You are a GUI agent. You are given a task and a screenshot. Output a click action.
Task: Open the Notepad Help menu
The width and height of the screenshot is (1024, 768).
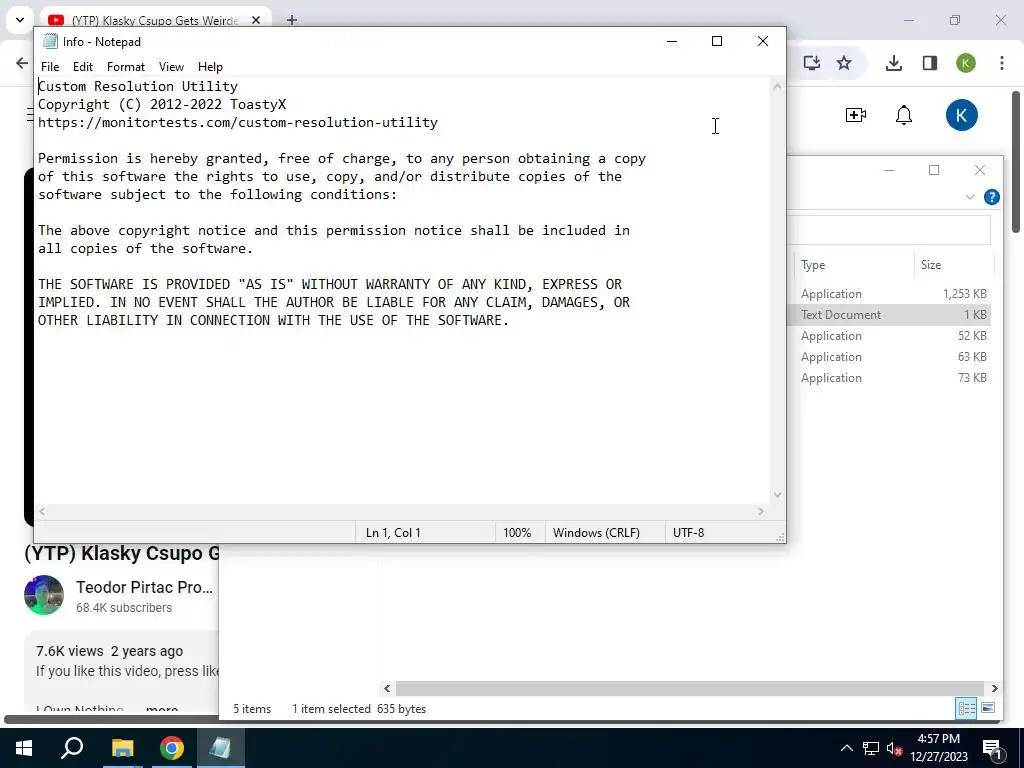click(210, 67)
